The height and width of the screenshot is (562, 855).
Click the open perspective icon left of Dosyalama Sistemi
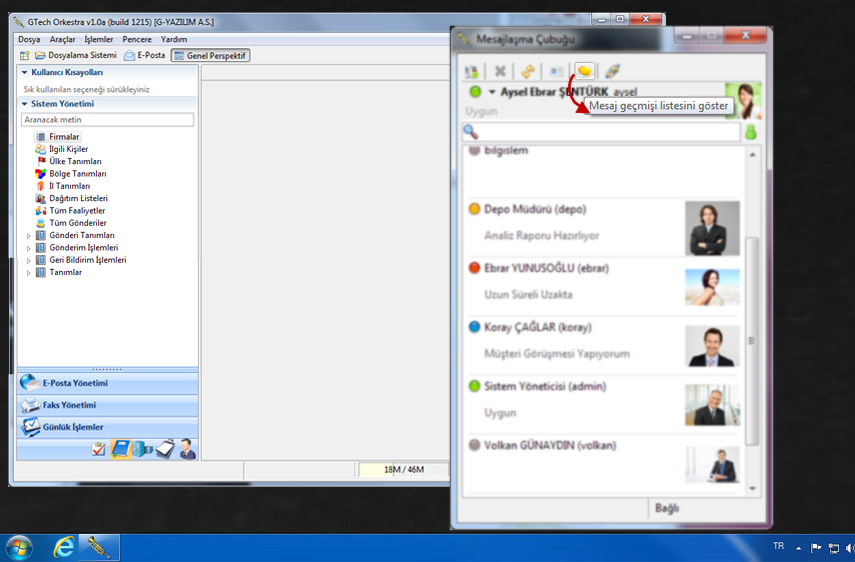click(24, 55)
